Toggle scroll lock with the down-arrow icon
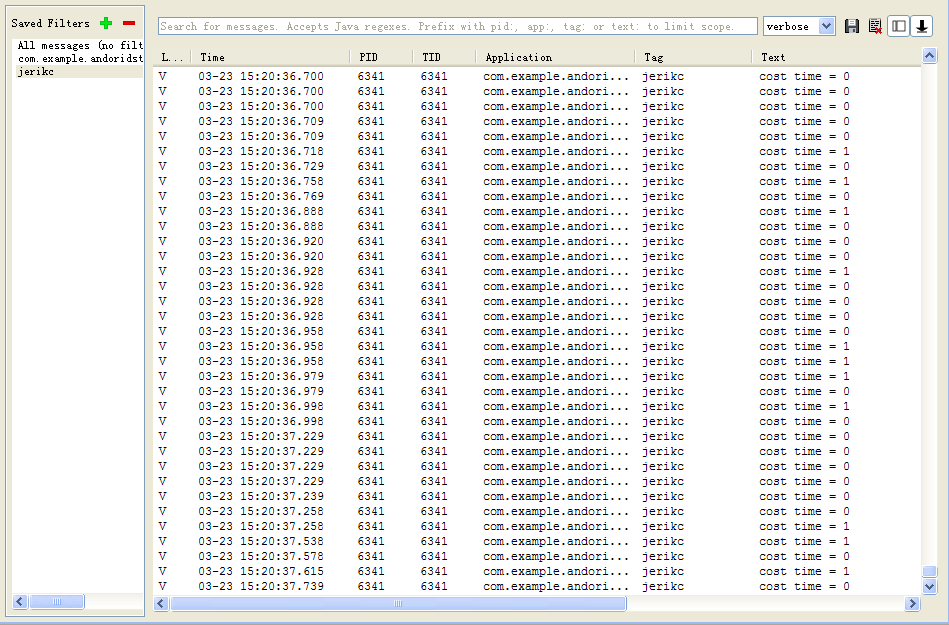 tap(922, 26)
